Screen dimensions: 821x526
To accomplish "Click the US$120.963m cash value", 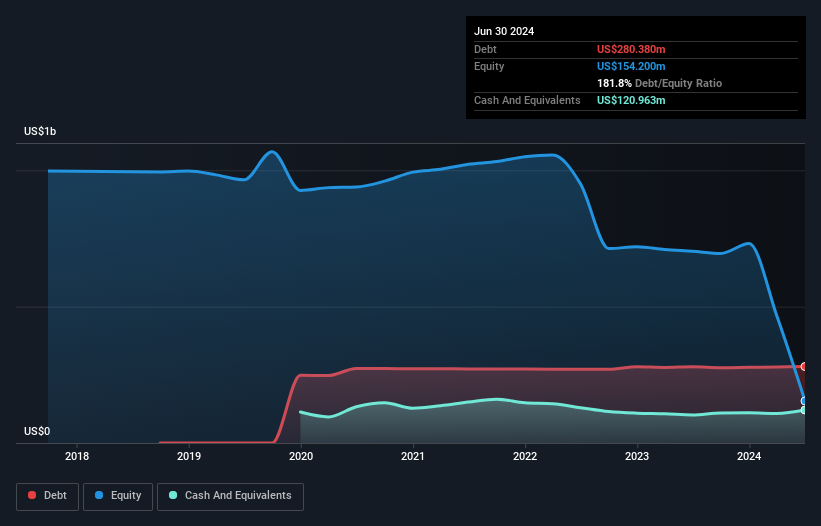I will (x=631, y=100).
